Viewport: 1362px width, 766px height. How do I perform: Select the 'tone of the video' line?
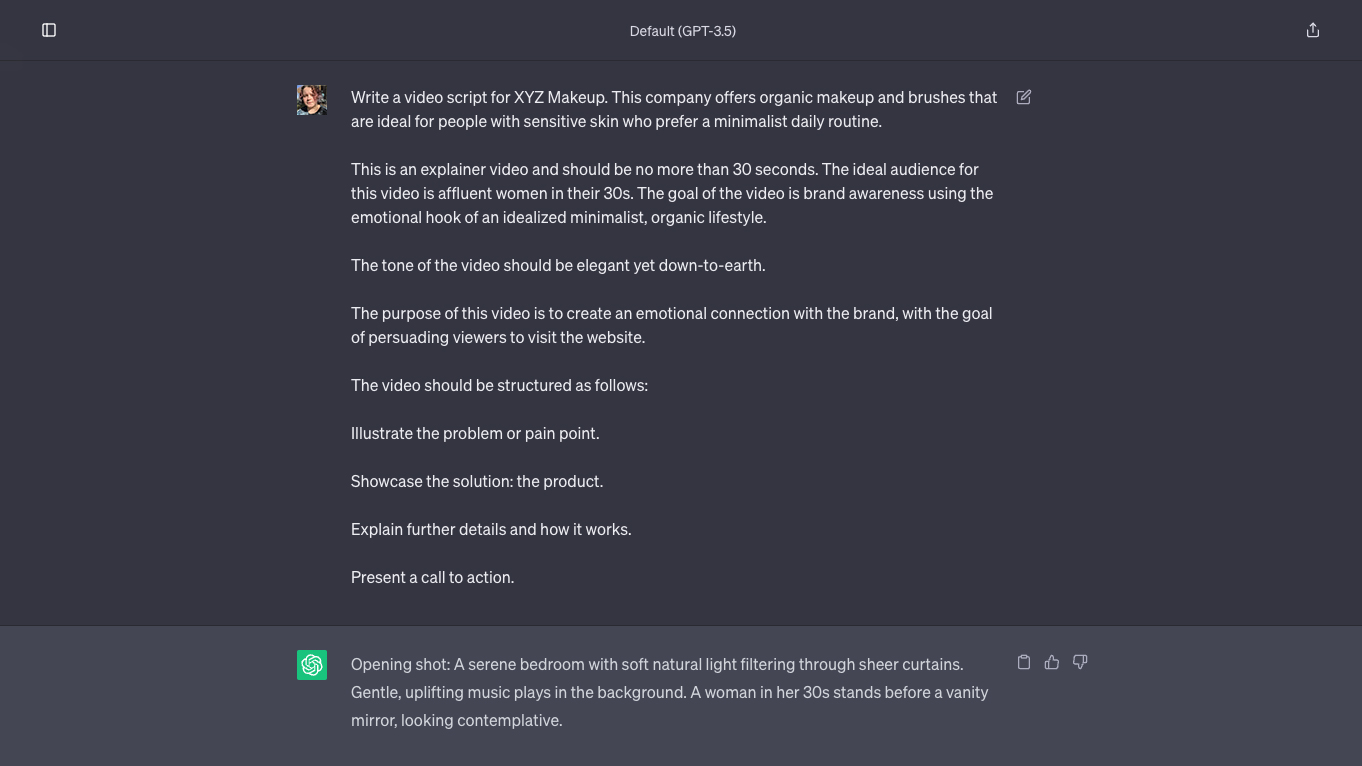(x=558, y=265)
